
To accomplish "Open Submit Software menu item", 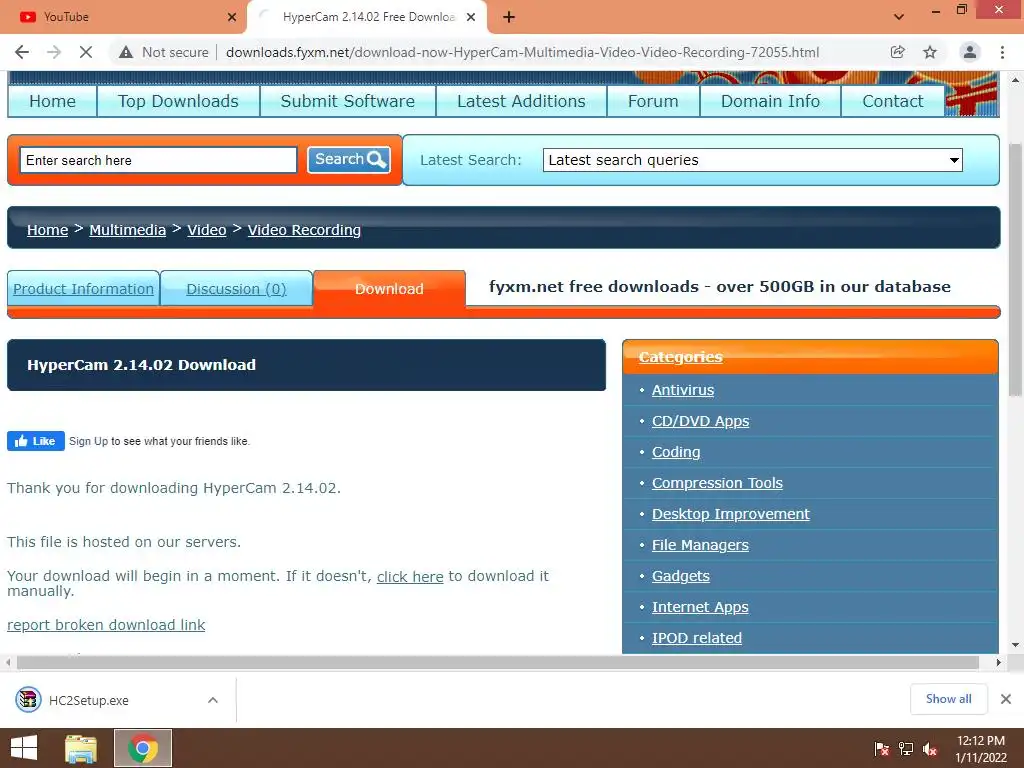I will coord(347,101).
